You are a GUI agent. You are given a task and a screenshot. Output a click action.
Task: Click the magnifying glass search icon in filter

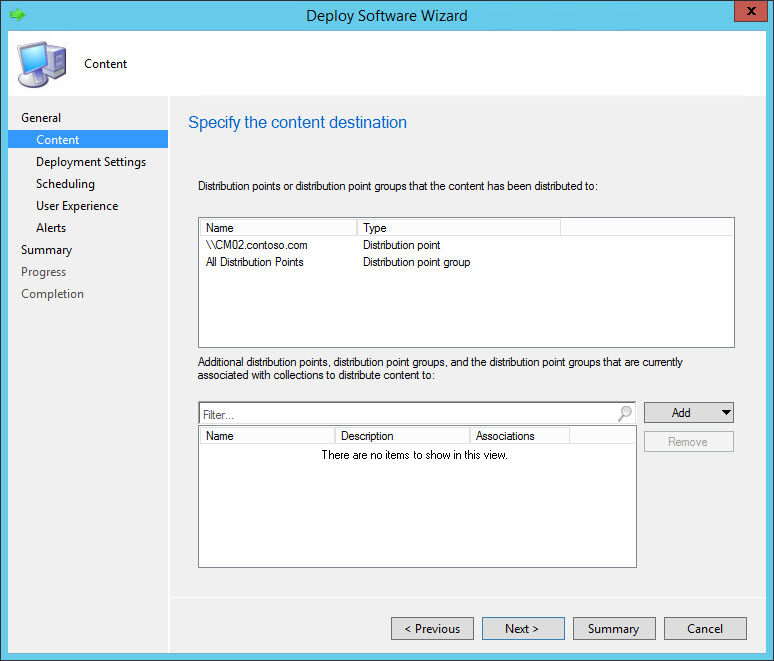click(x=625, y=413)
